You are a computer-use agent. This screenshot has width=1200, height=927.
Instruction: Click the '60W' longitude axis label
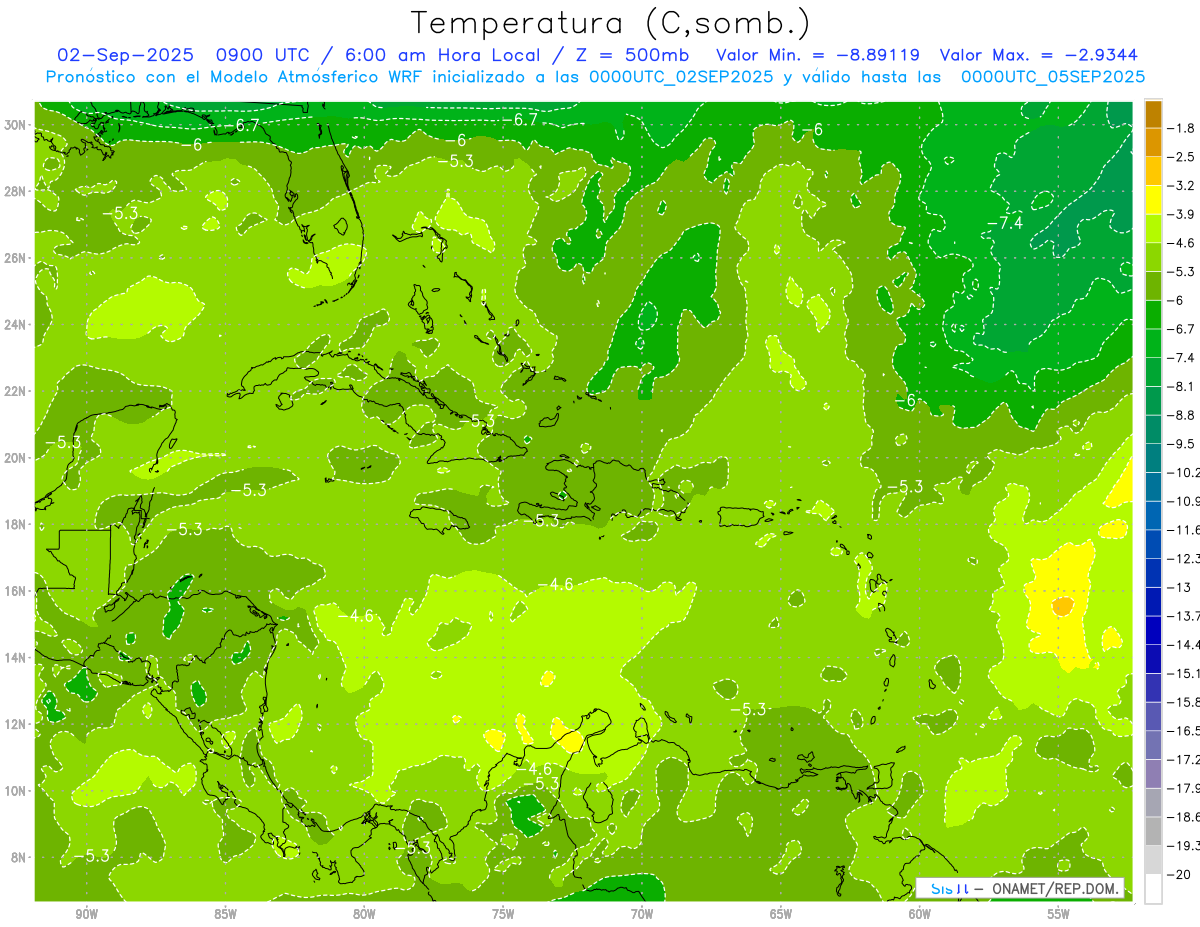920,915
